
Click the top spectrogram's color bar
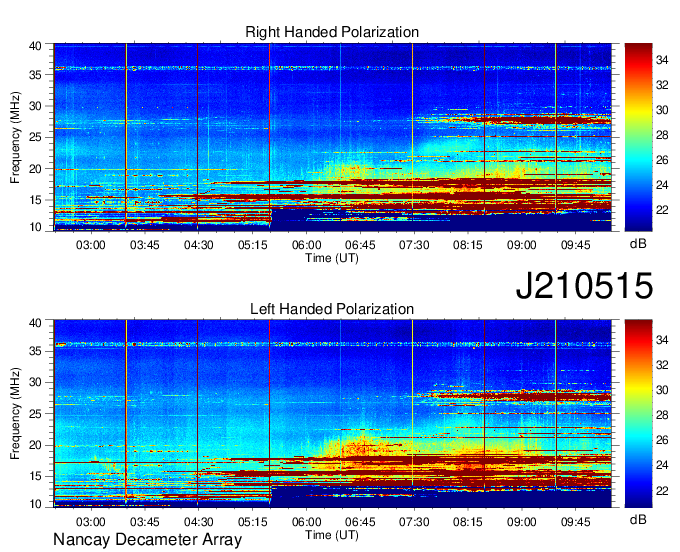tap(638, 137)
